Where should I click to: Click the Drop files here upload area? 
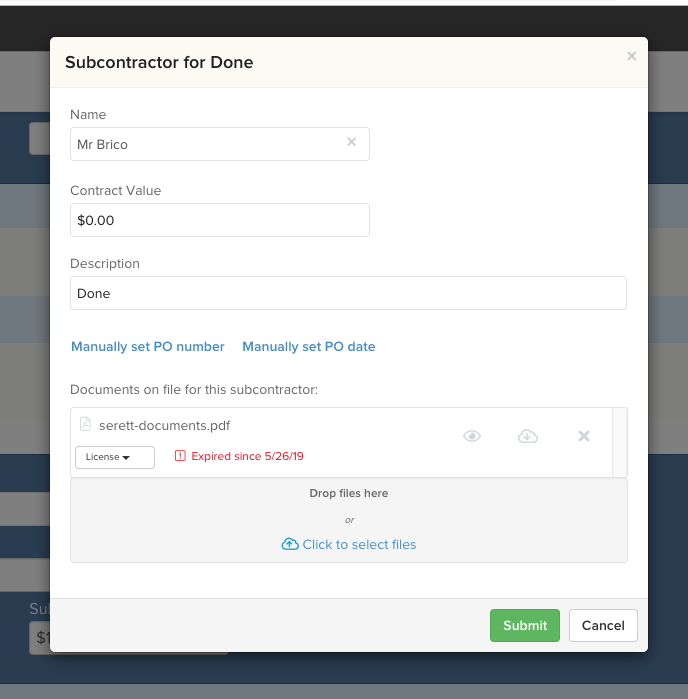pos(349,520)
